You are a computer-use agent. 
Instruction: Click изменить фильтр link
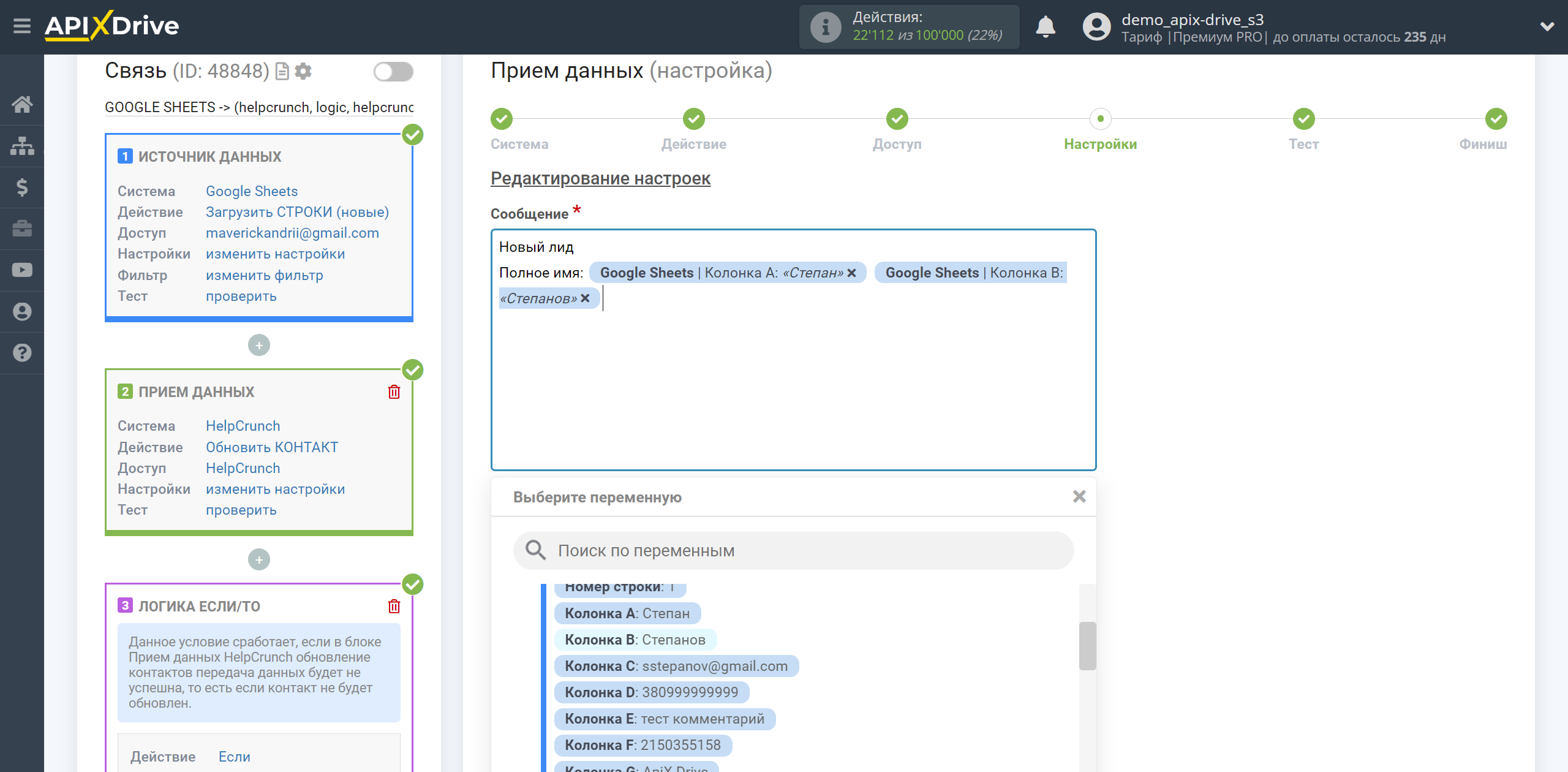(264, 276)
